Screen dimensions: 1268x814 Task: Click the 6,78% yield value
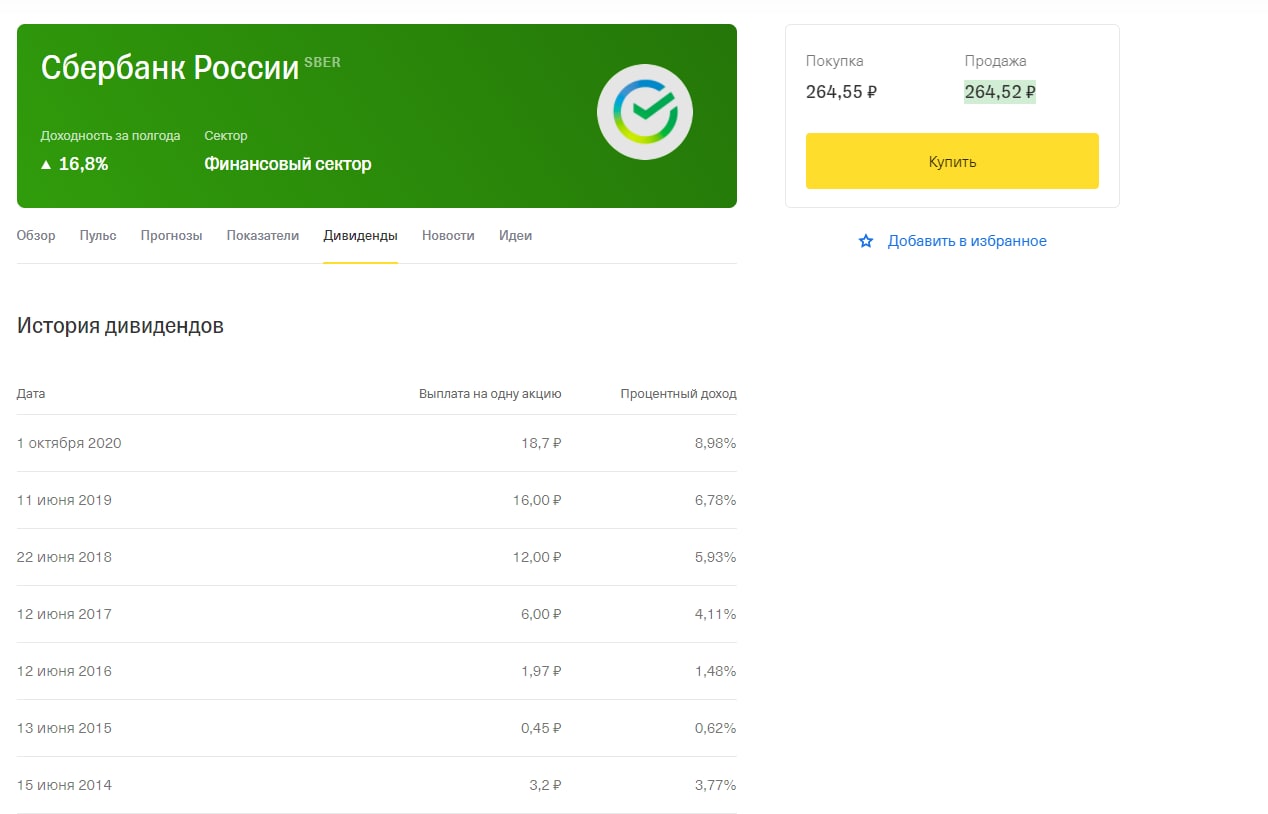[x=716, y=500]
